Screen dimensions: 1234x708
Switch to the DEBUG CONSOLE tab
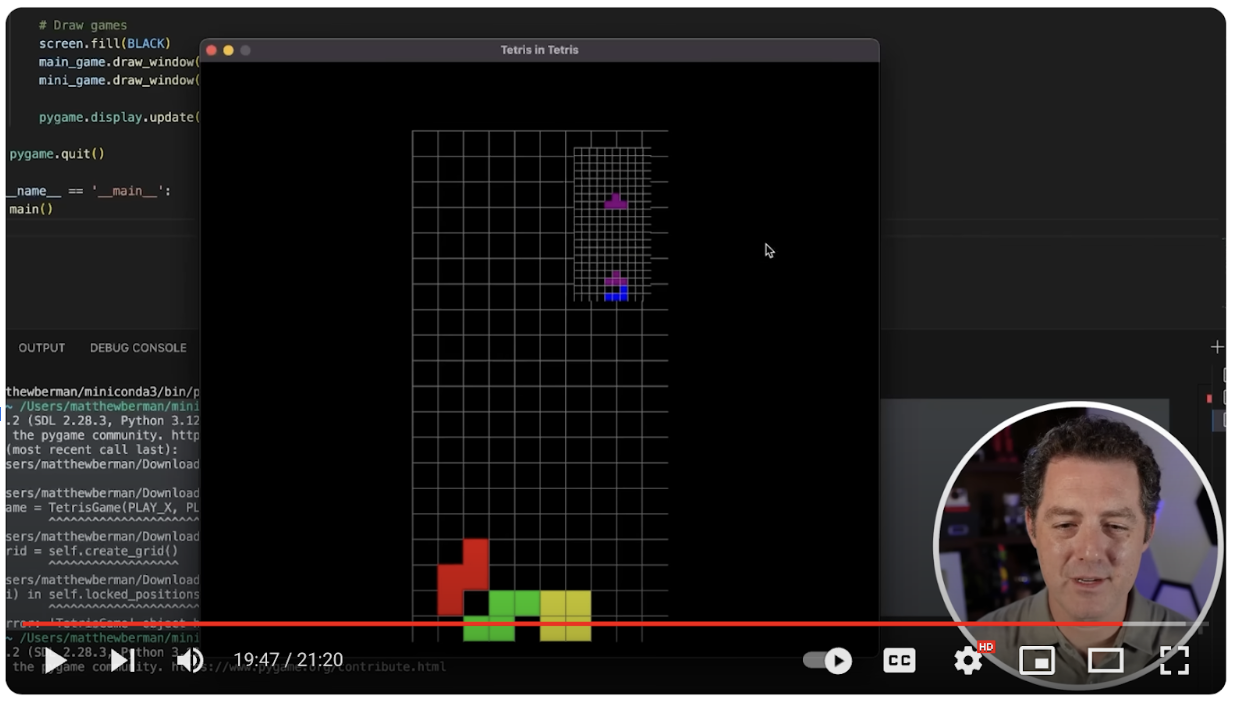point(138,348)
